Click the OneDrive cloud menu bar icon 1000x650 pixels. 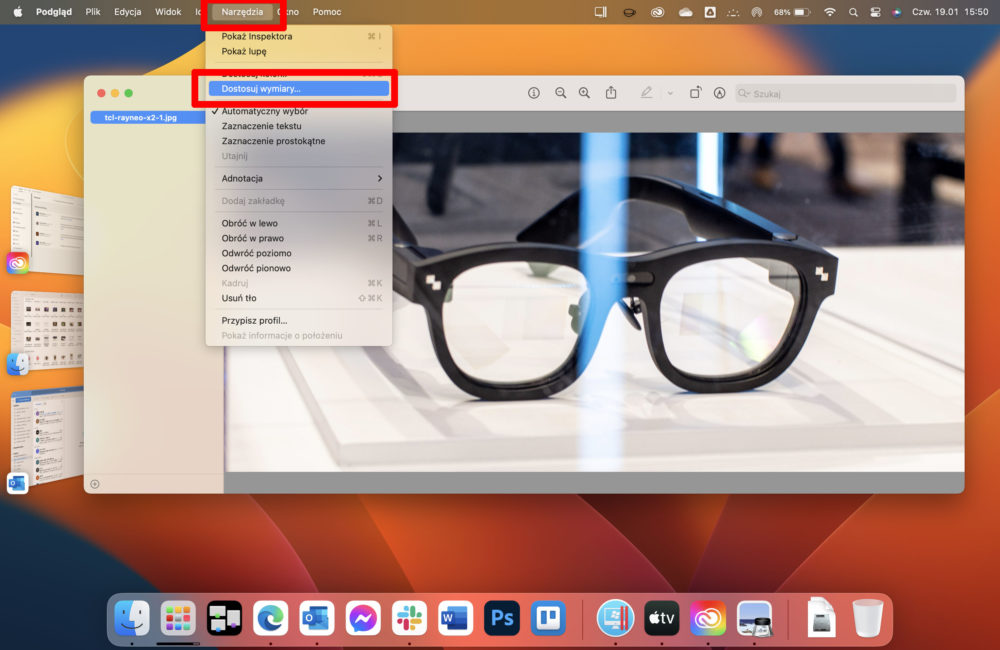pyautogui.click(x=685, y=11)
